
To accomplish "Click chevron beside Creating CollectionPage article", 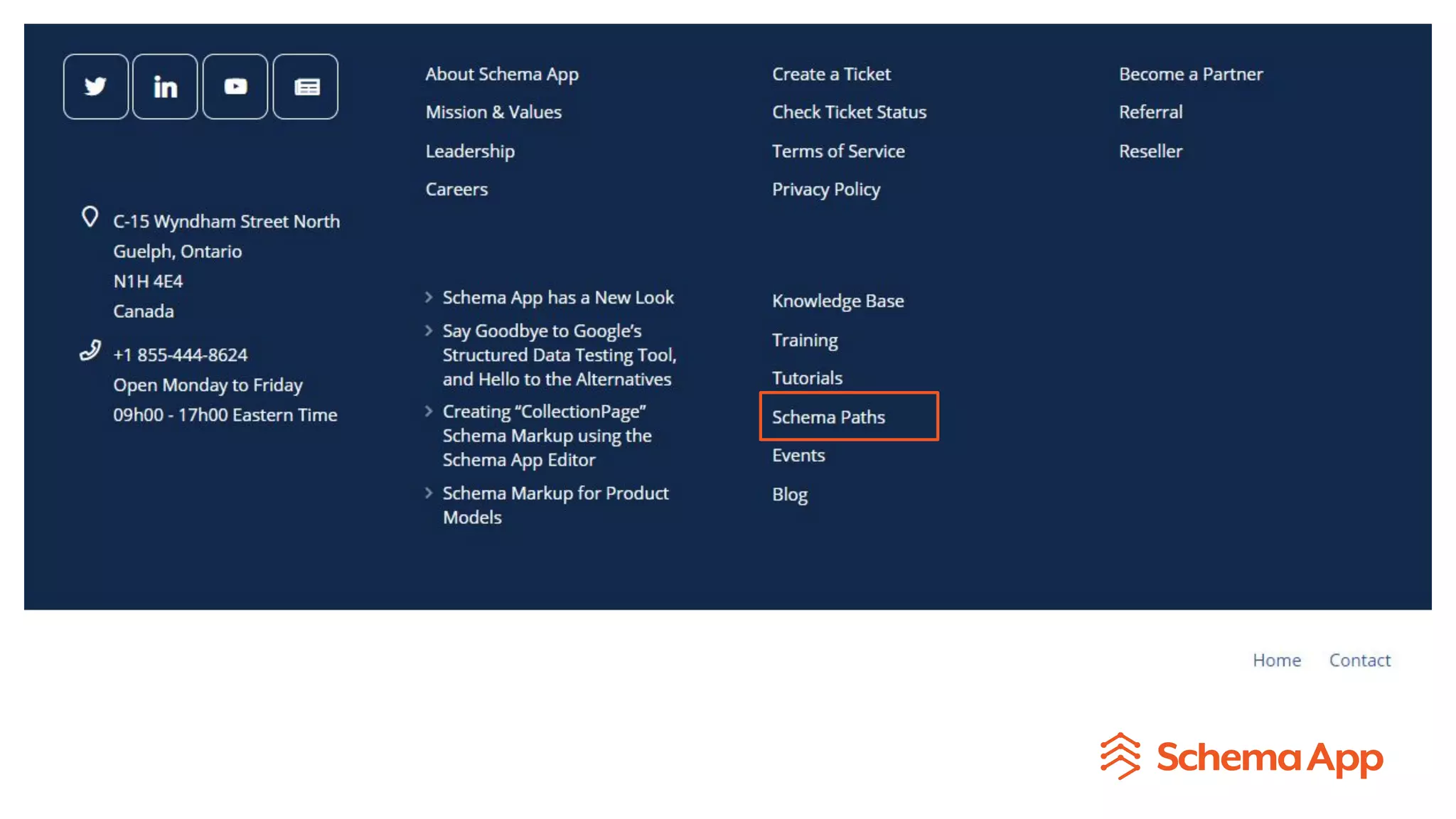I will point(429,411).
